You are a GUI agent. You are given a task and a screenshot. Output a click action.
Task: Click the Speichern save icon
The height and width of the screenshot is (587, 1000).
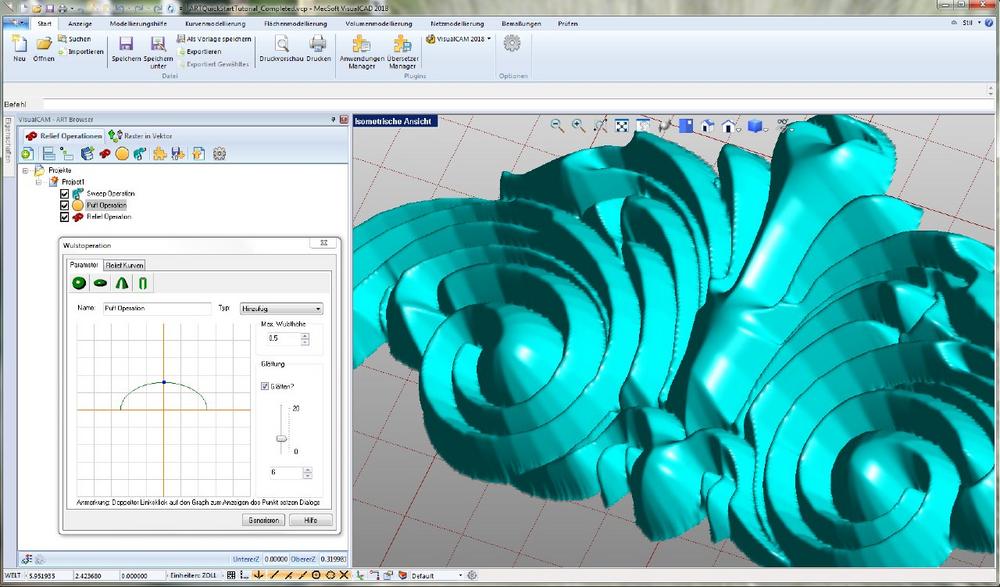(x=126, y=45)
